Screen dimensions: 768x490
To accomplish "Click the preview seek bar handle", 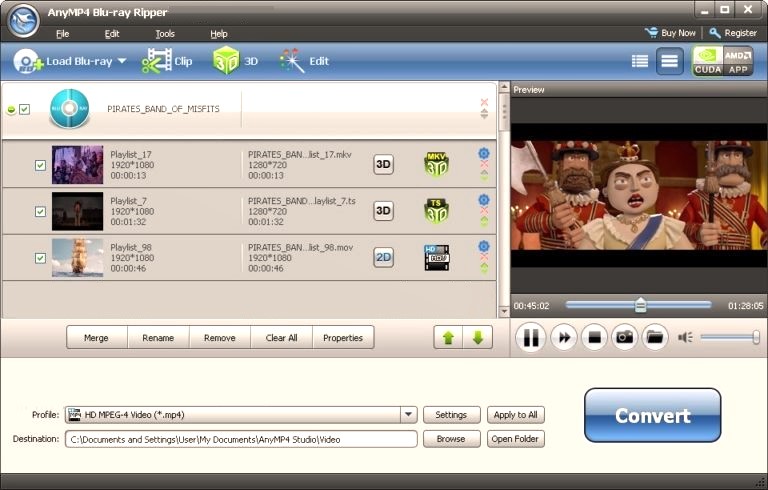I will coord(640,305).
